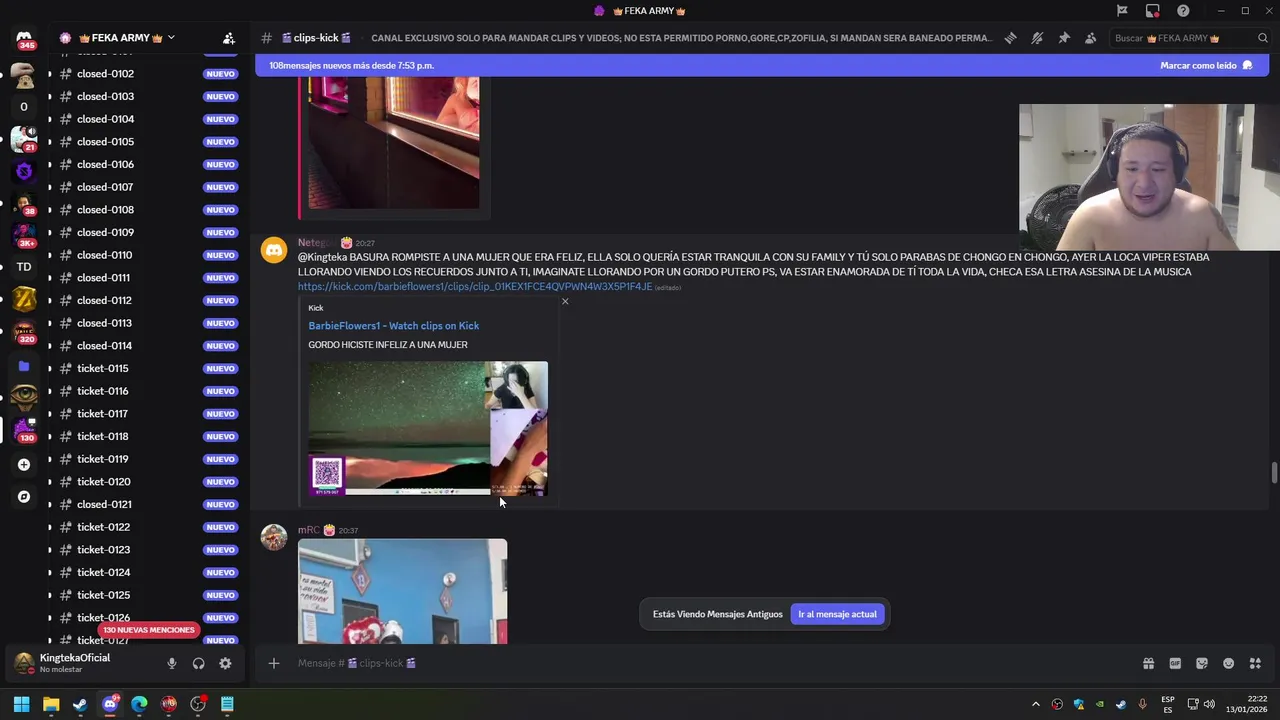Viewport: 1280px width, 720px height.
Task: Expand arrow beside closed-0111
Action: coord(50,277)
